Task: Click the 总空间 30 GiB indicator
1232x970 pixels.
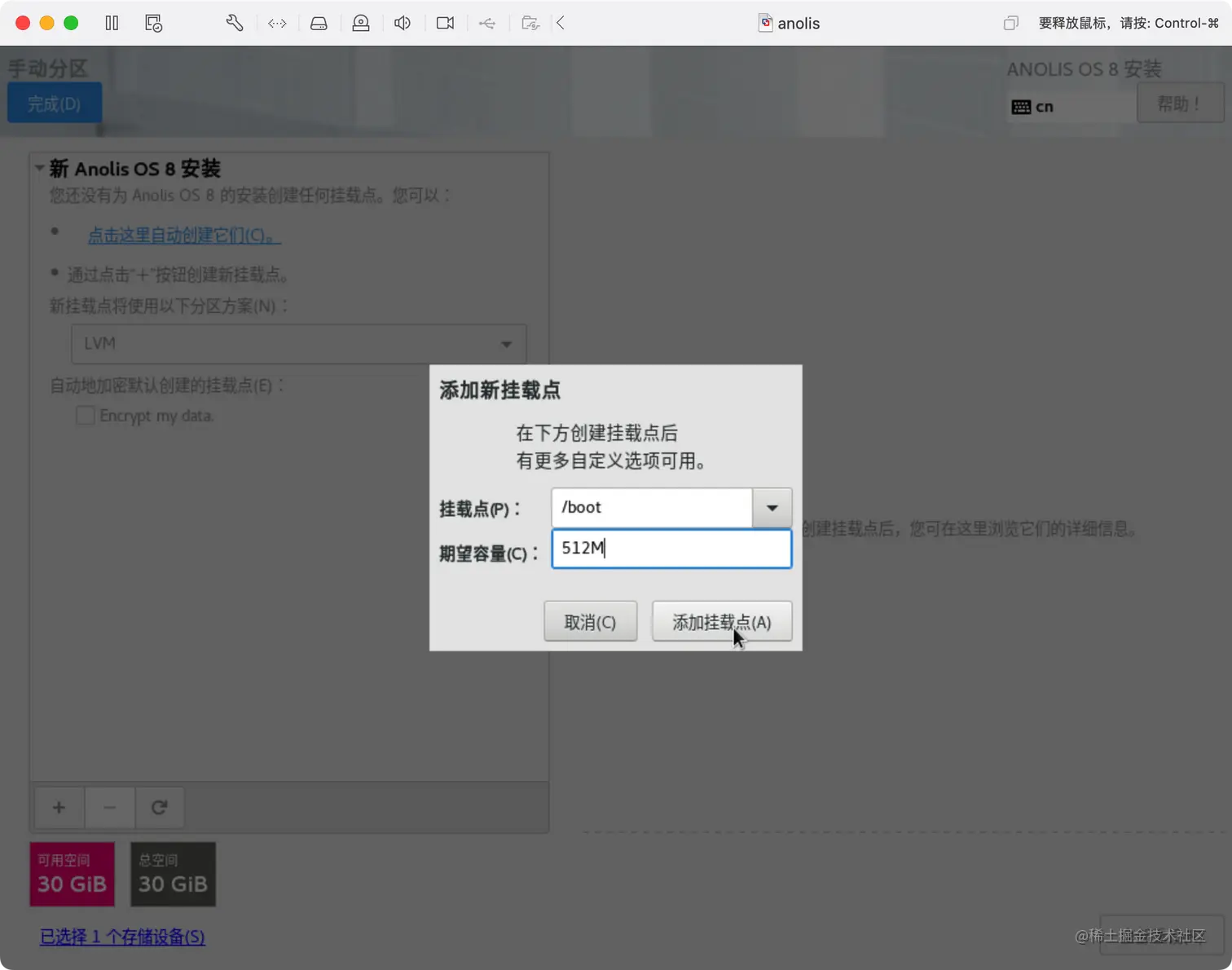Action: tap(173, 875)
